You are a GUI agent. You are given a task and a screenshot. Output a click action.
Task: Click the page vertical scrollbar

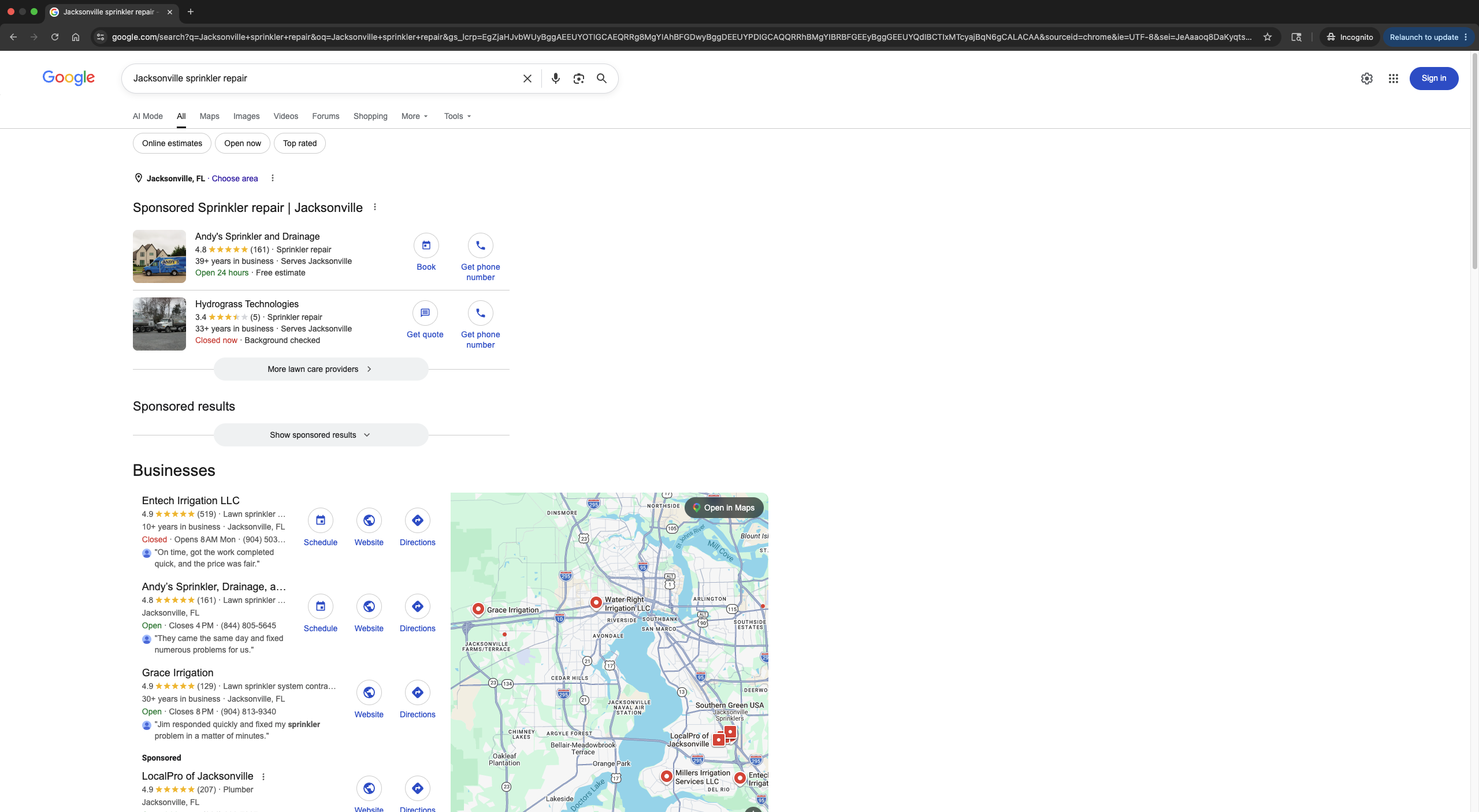(1474, 162)
